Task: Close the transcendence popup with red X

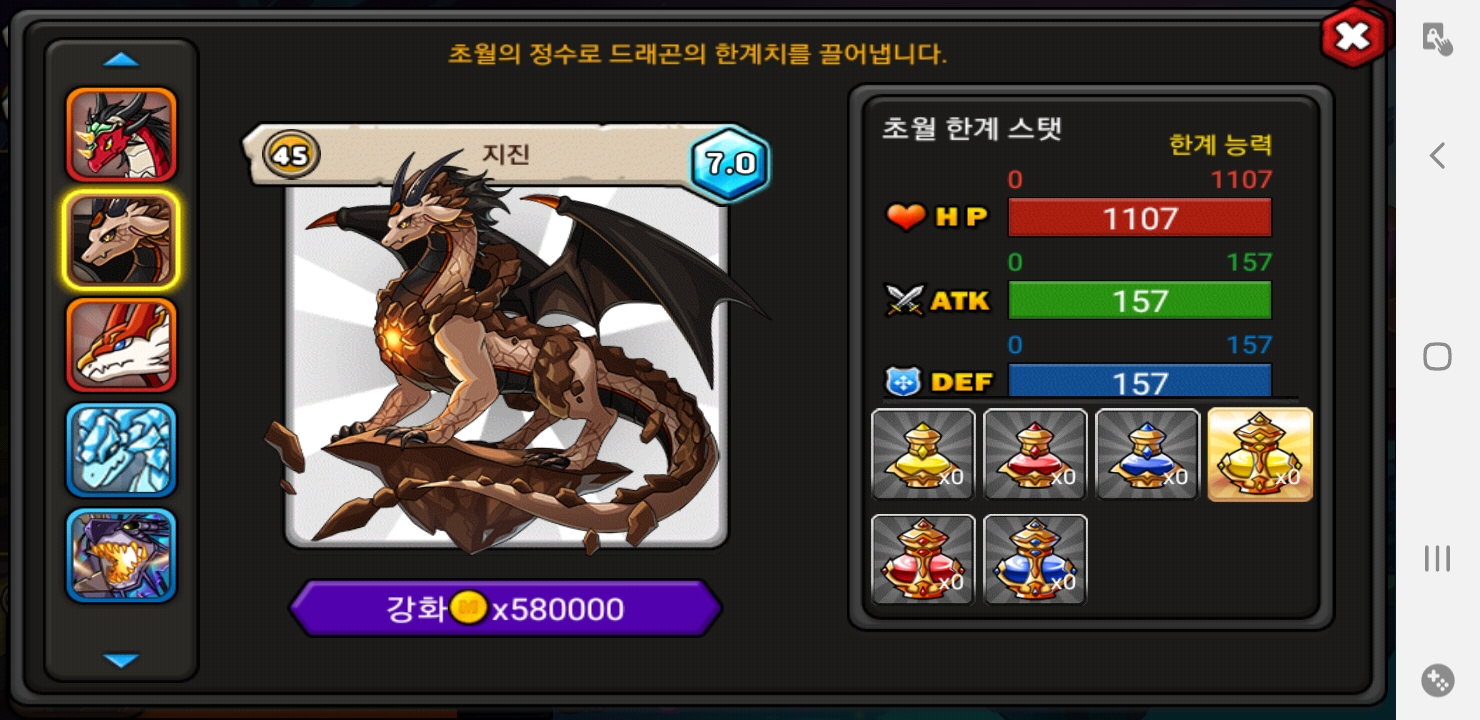Action: pos(1353,37)
